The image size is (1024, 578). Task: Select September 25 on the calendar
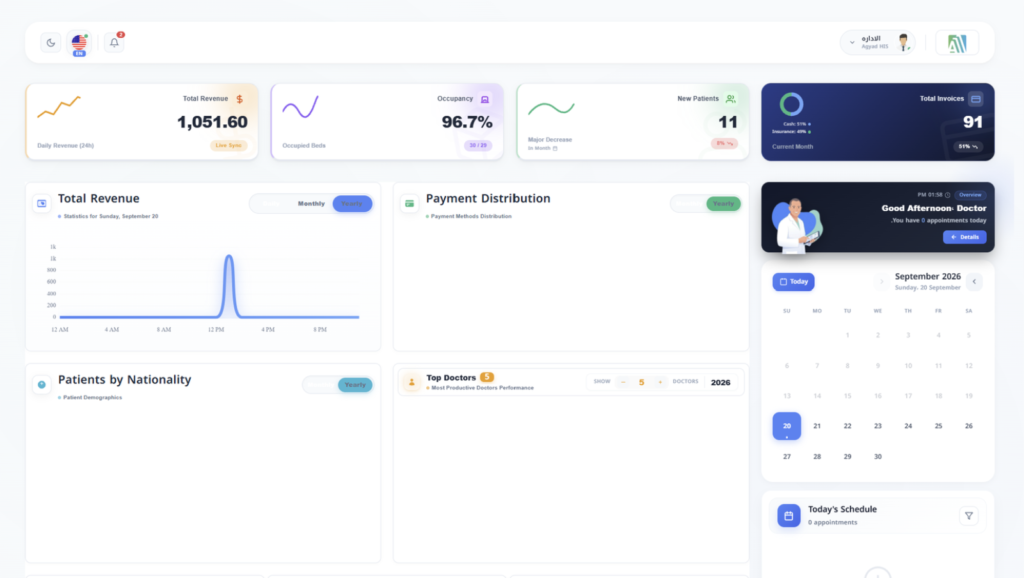click(x=938, y=426)
